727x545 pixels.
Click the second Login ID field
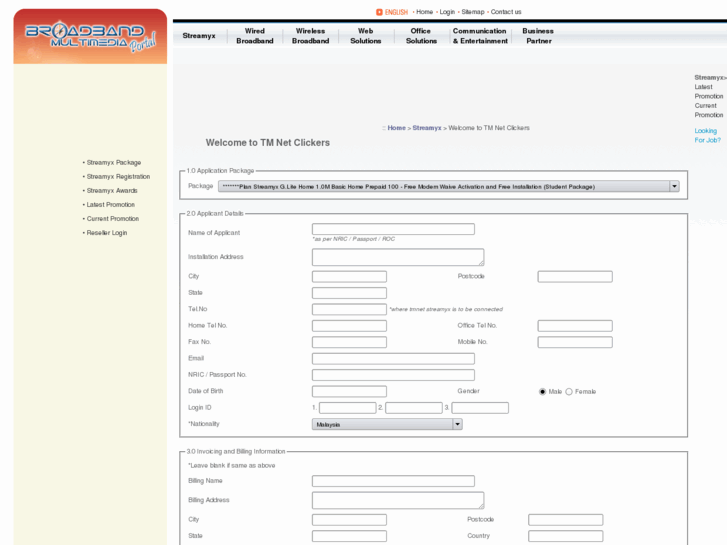click(414, 408)
